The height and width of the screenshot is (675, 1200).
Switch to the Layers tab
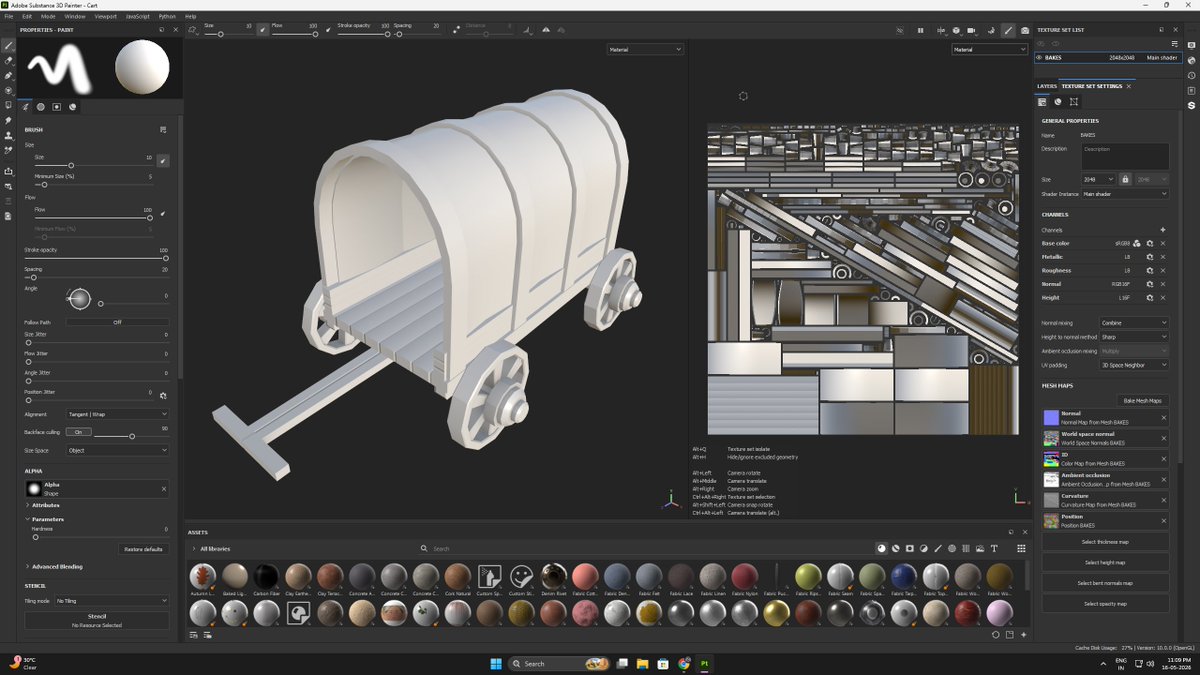coord(1046,86)
